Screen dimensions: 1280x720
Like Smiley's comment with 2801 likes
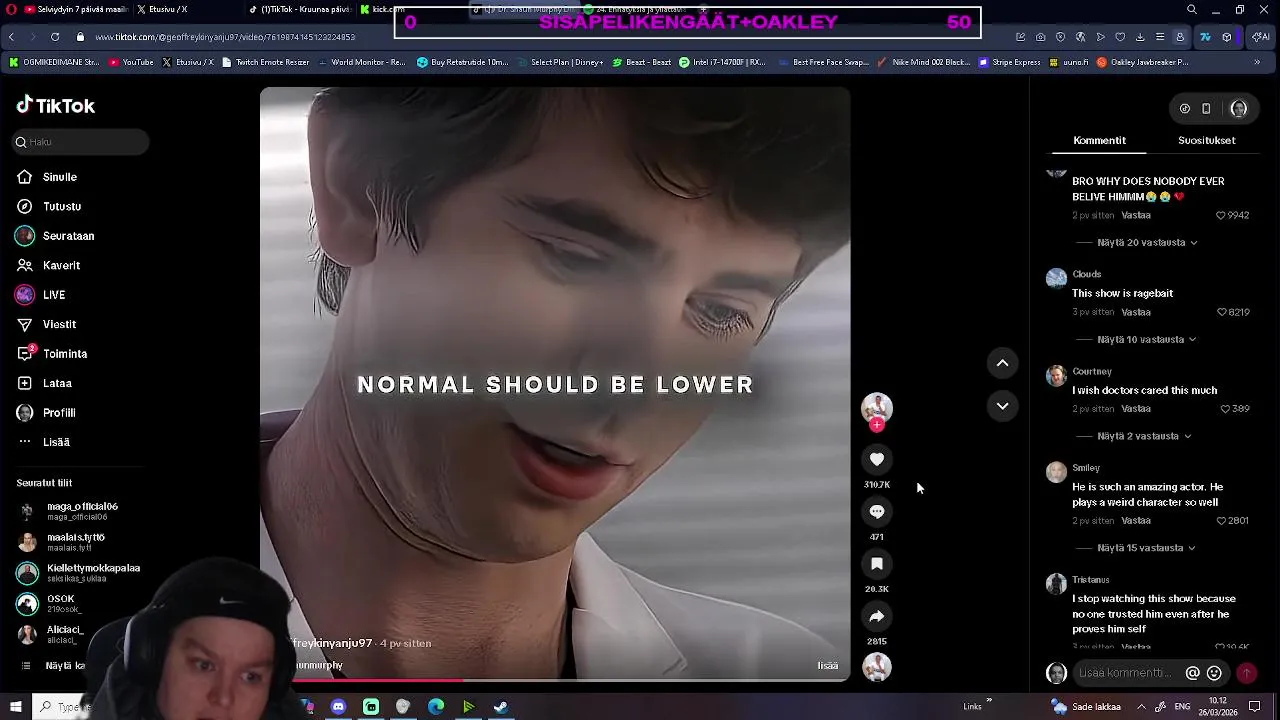click(x=1221, y=521)
